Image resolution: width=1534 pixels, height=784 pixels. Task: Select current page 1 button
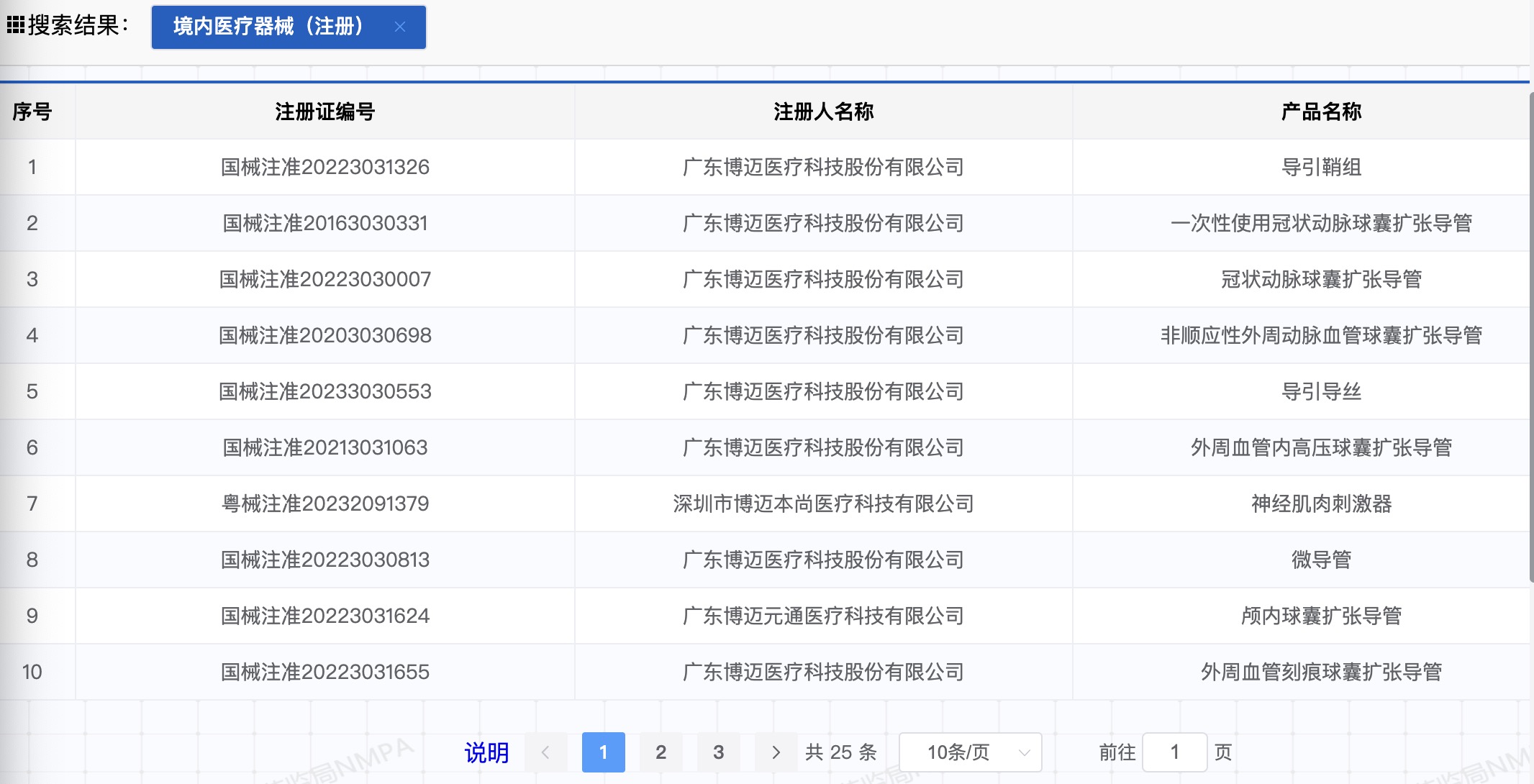pyautogui.click(x=603, y=752)
